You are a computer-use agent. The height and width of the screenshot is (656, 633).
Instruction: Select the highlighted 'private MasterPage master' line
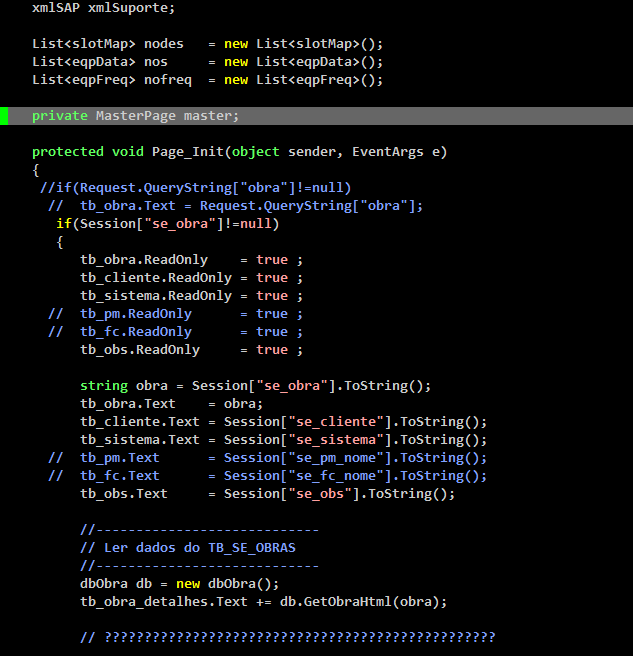tap(135, 116)
